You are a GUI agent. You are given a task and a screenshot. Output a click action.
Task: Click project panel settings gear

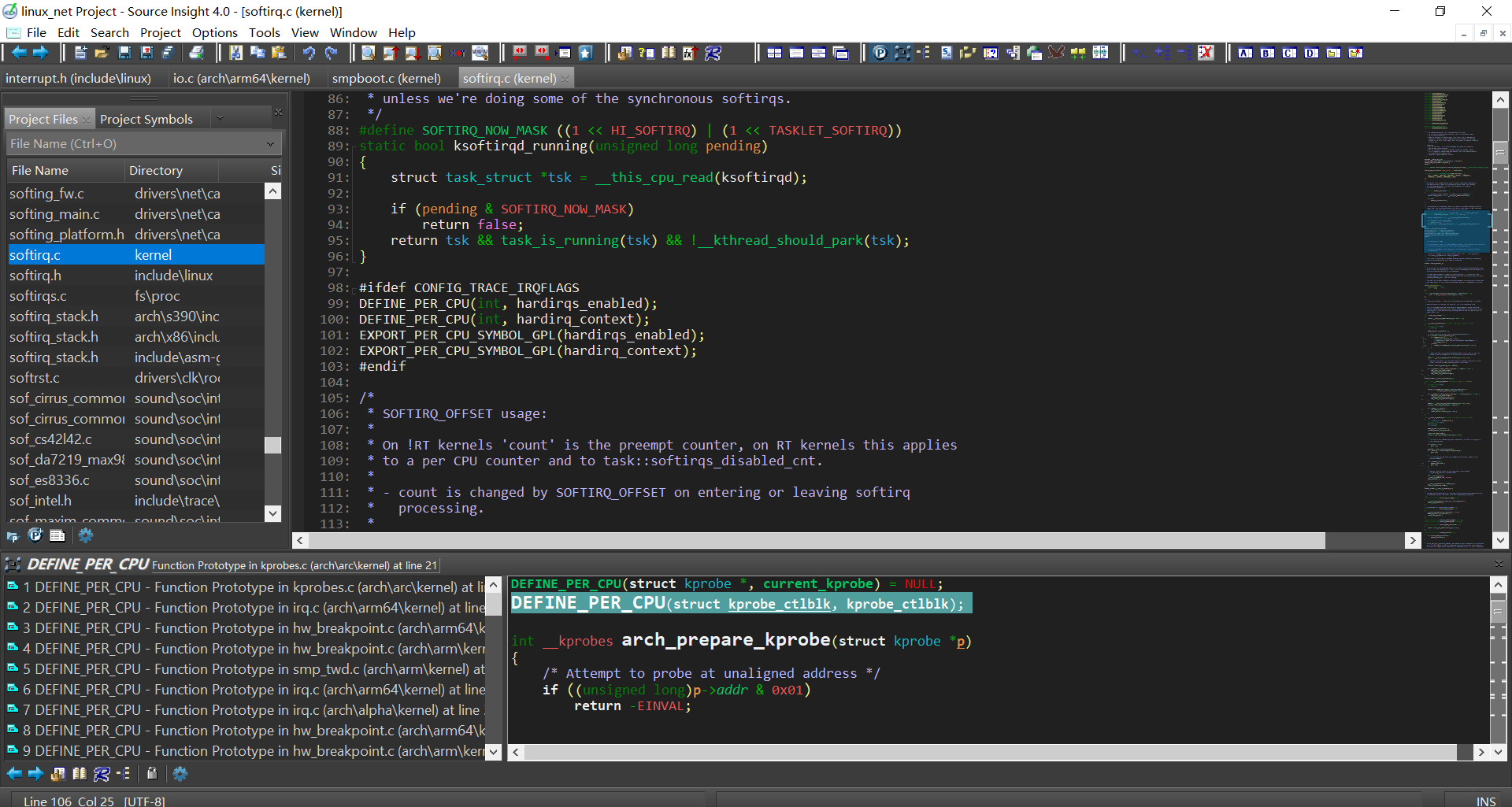[x=85, y=535]
